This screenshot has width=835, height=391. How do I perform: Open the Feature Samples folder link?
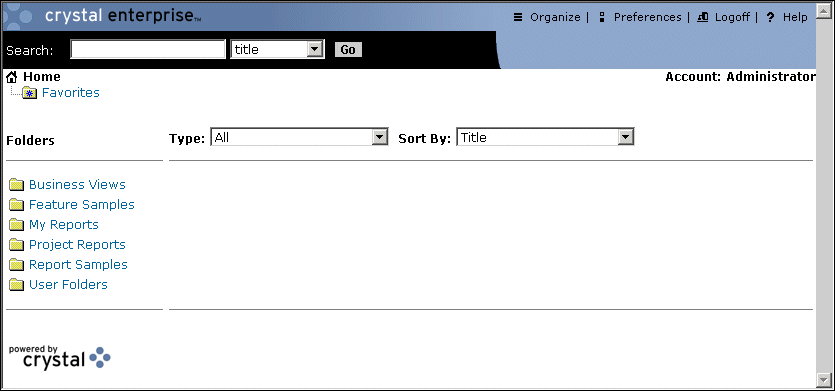point(81,205)
